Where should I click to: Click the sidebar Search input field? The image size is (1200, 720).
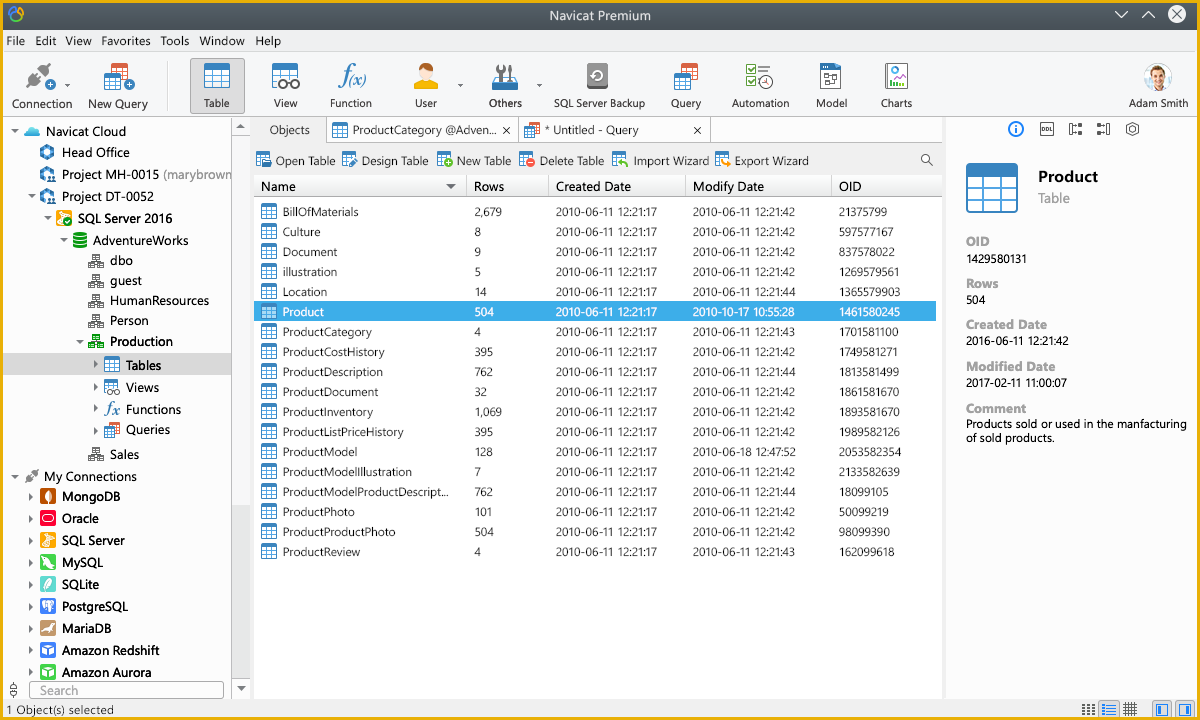click(126, 690)
